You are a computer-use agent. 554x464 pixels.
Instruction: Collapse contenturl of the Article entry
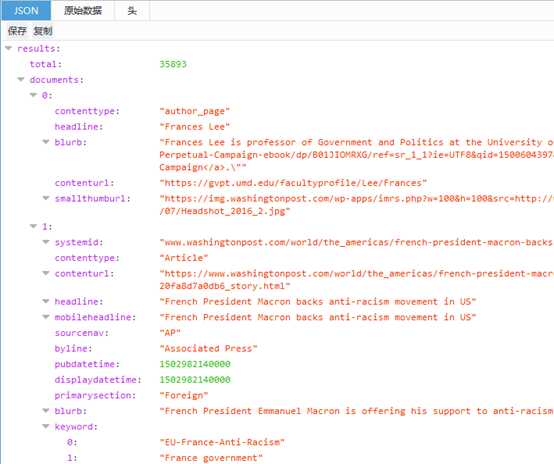(46, 273)
